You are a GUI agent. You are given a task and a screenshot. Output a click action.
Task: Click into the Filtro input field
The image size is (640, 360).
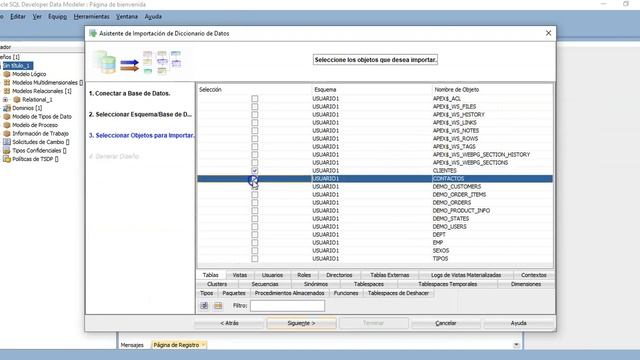click(x=287, y=306)
